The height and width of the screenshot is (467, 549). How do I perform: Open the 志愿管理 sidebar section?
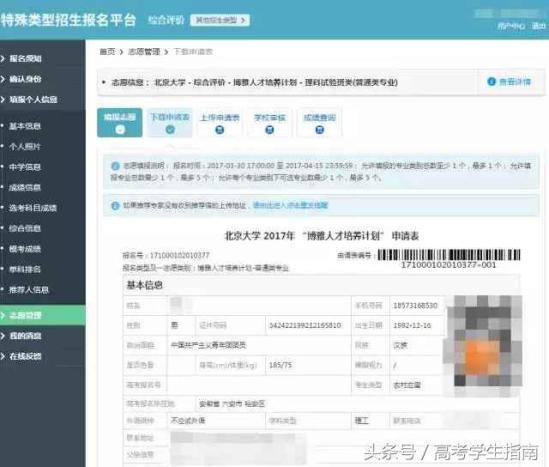[x=42, y=315]
